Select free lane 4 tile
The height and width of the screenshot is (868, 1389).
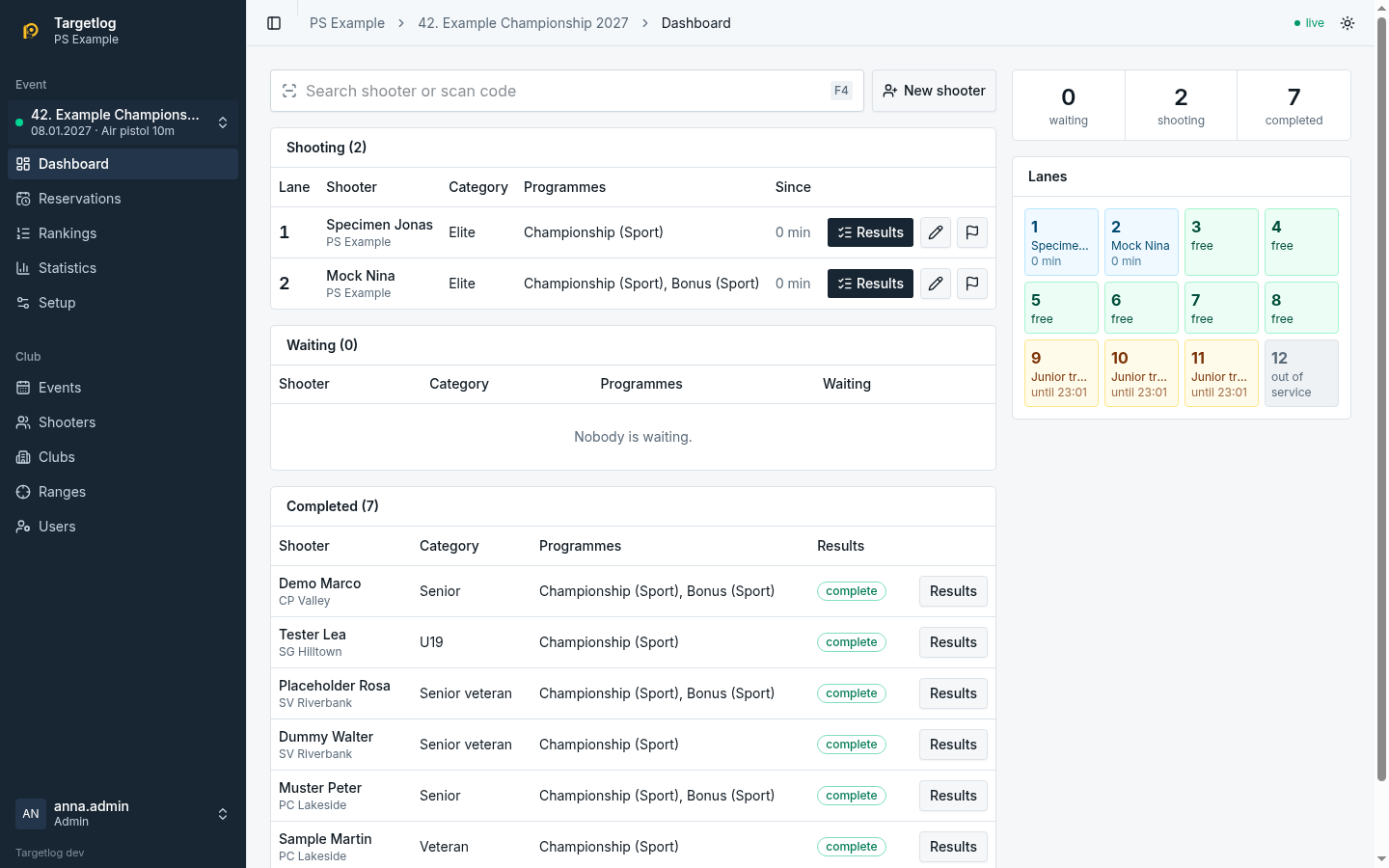pyautogui.click(x=1301, y=242)
